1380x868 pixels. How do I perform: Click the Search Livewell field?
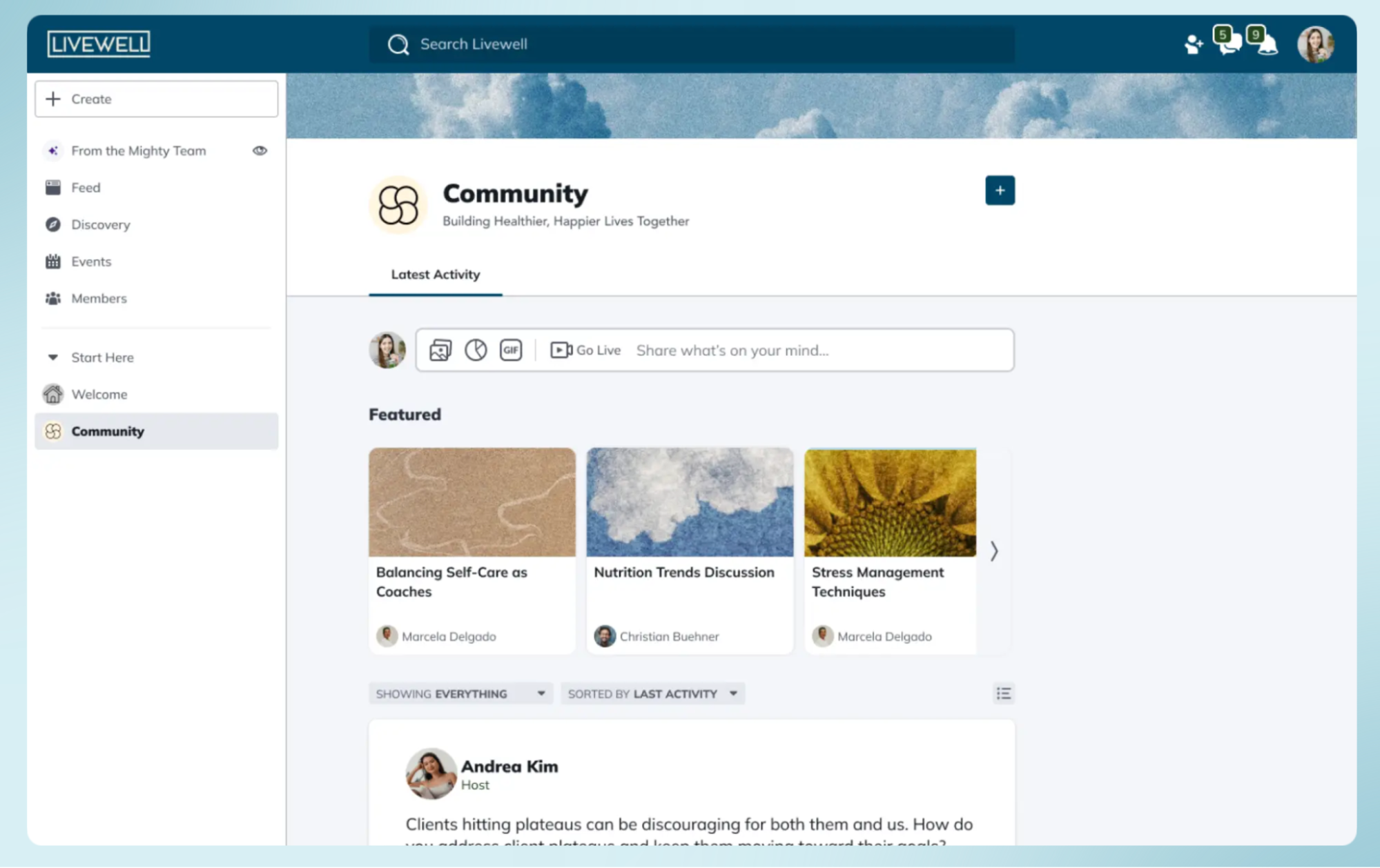[x=690, y=44]
